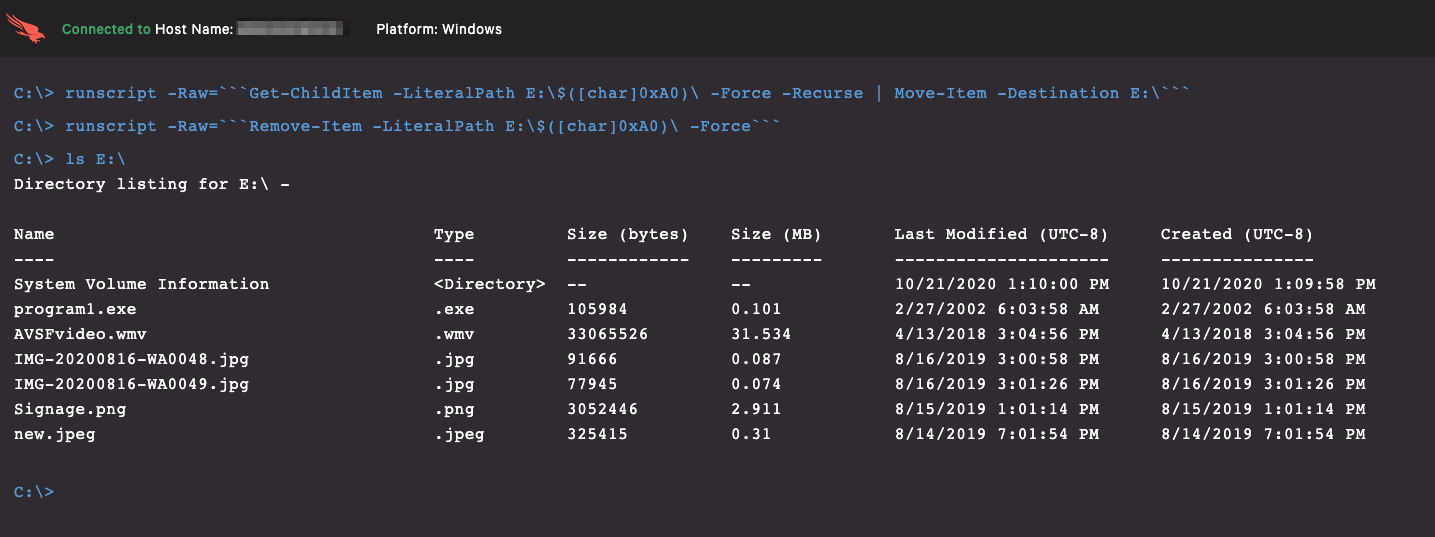Click the 'Size (bytes)' column header
Screen dimensions: 1435x537
628,234
